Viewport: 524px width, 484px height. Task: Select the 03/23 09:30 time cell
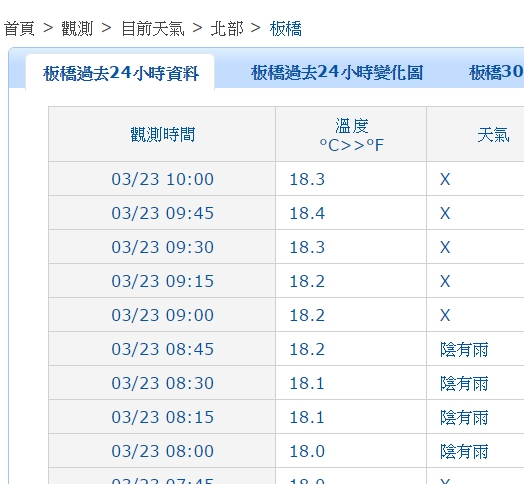[162, 247]
